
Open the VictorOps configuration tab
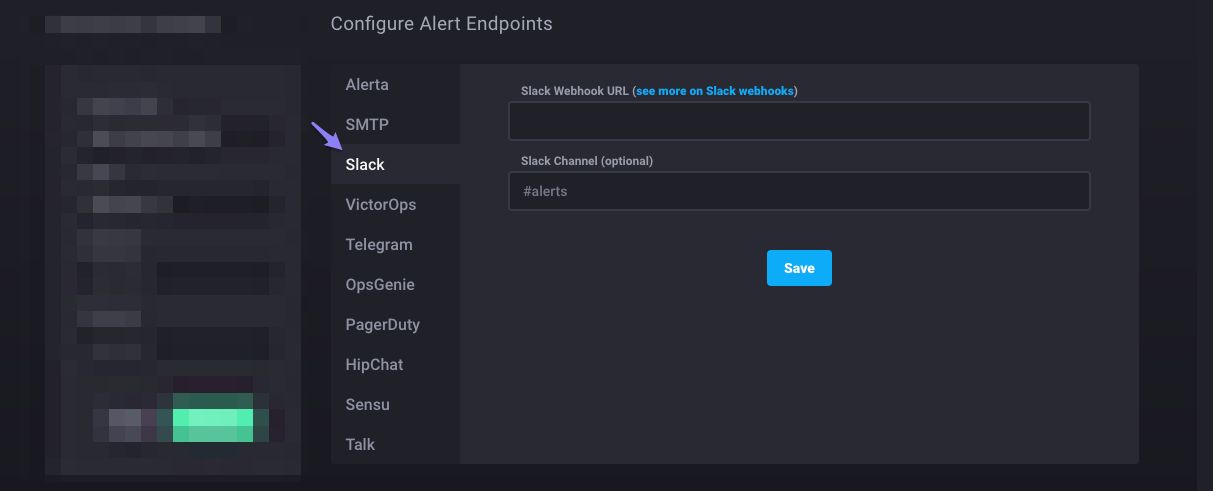[380, 205]
